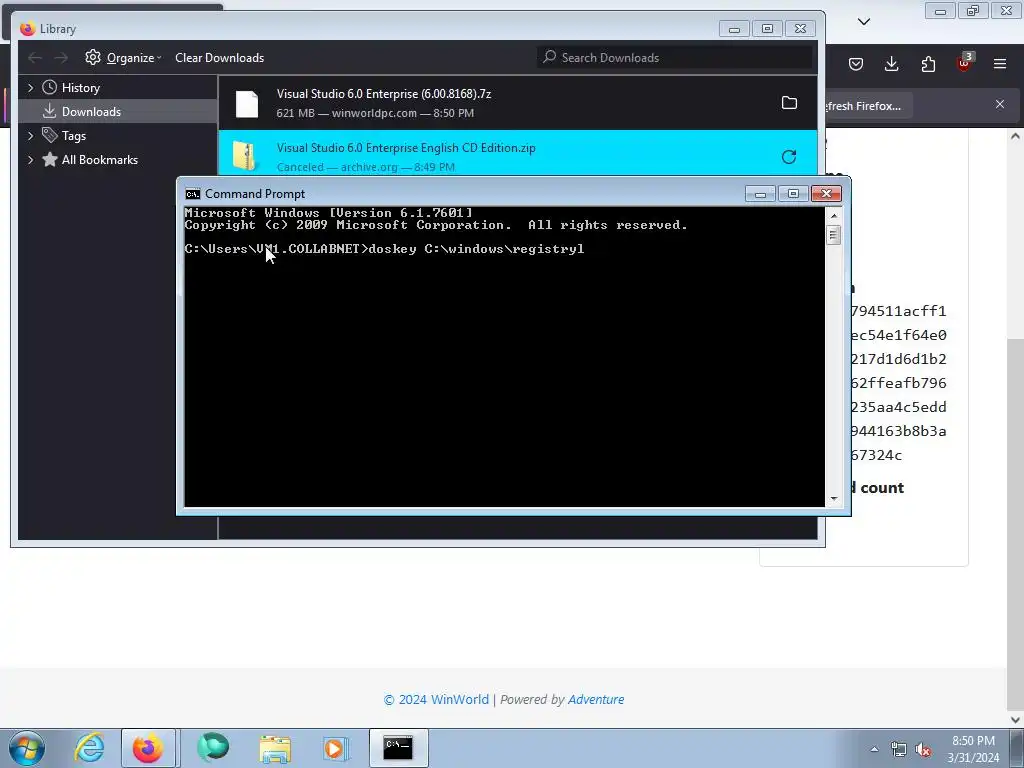Select Downloads in Library sidebar

click(91, 112)
